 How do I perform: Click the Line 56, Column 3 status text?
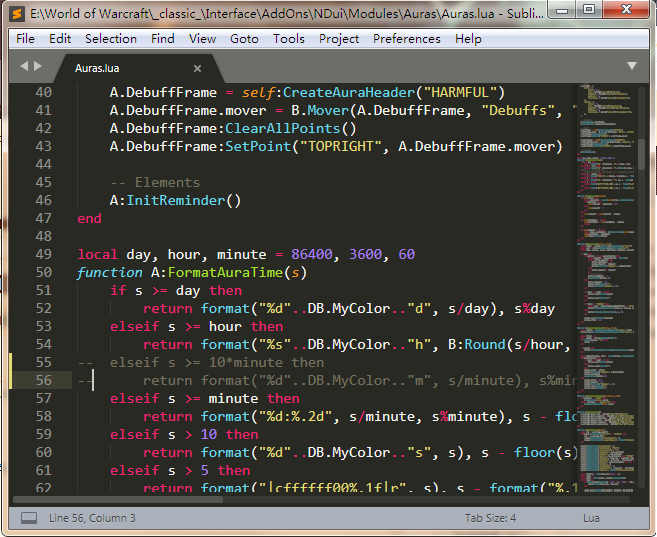click(92, 518)
